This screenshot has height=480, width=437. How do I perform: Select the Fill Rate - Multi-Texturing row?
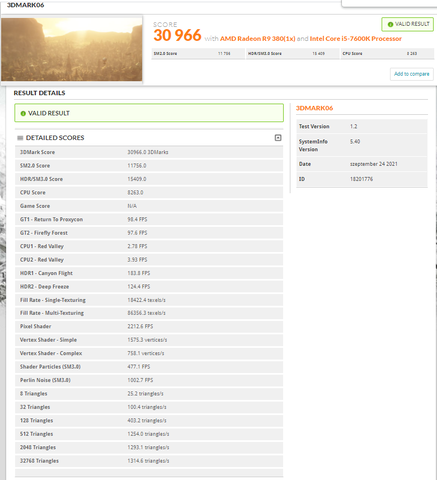pyautogui.click(x=149, y=313)
